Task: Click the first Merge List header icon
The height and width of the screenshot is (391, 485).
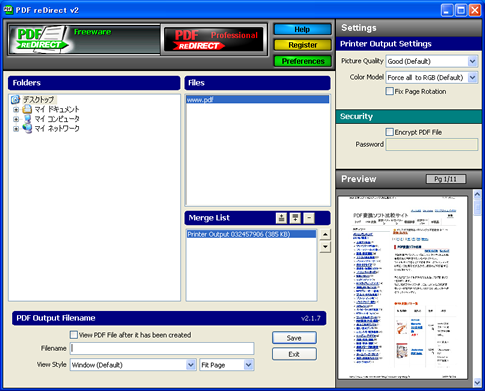Action: [282, 218]
